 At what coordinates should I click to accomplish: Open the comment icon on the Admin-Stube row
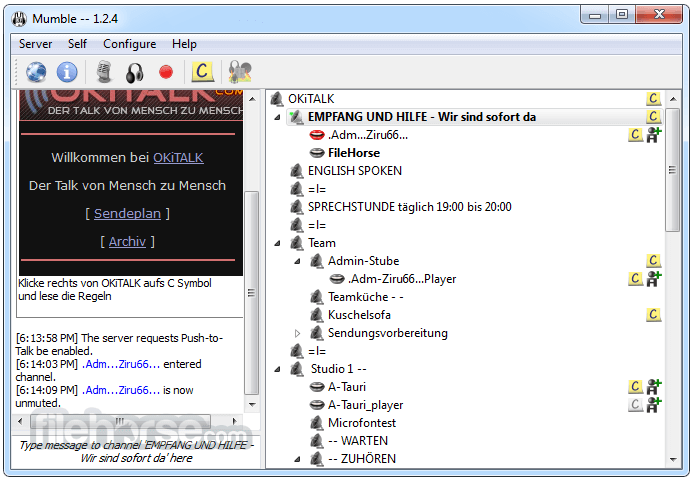click(x=654, y=261)
